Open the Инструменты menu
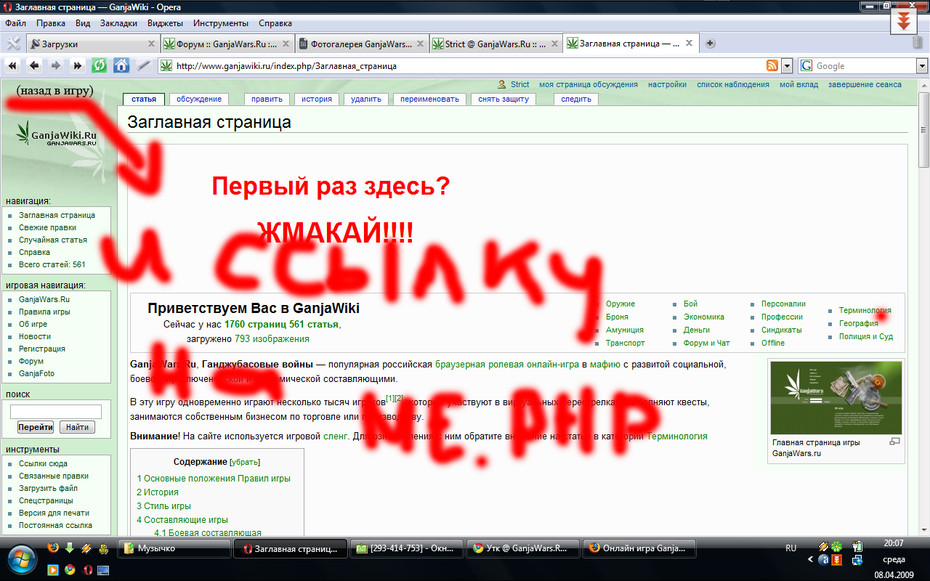Screen dimensions: 930x581 pyautogui.click(x=221, y=23)
